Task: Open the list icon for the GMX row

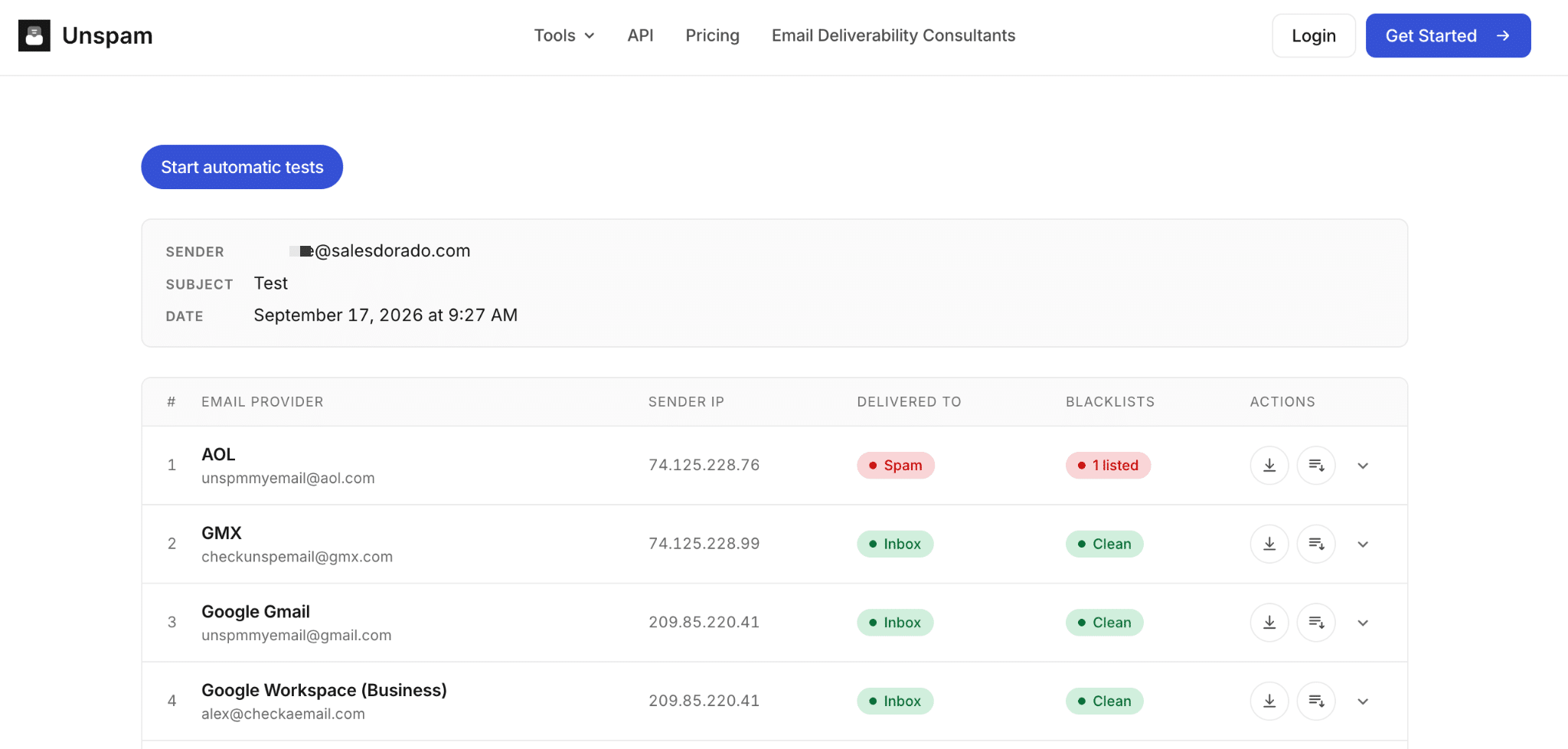Action: 1316,544
